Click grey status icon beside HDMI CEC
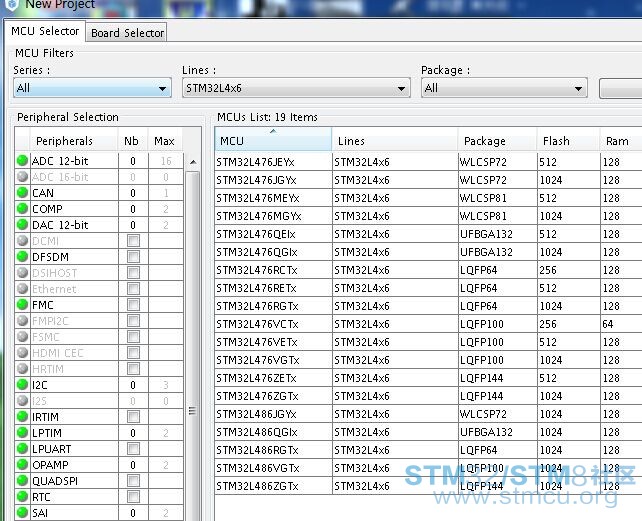The height and width of the screenshot is (521, 642). [x=23, y=353]
